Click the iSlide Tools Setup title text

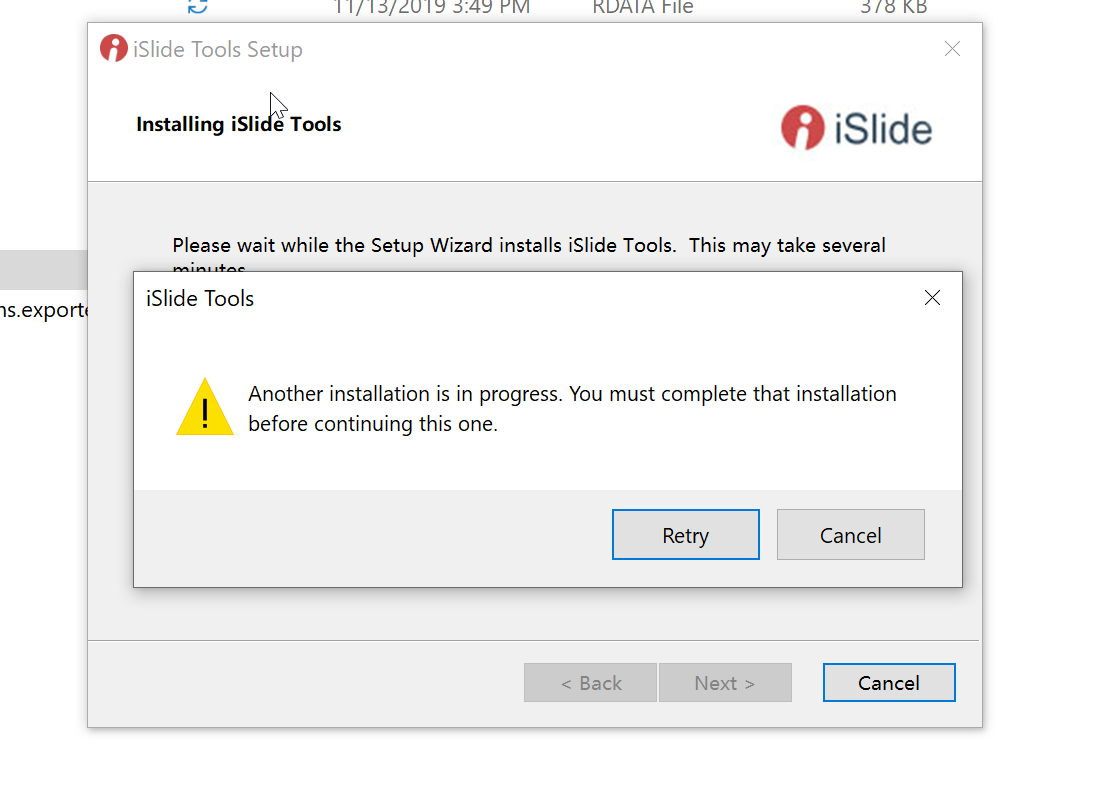[218, 49]
